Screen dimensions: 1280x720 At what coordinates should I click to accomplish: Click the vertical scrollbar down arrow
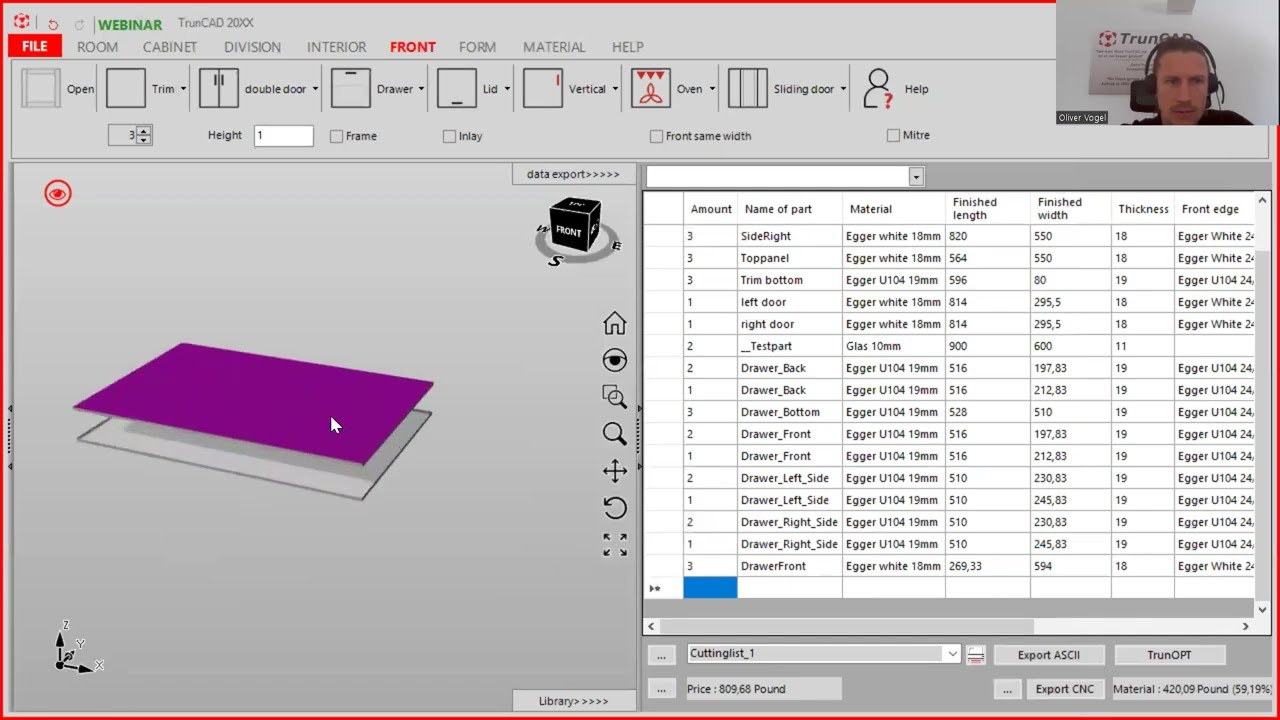[1262, 609]
